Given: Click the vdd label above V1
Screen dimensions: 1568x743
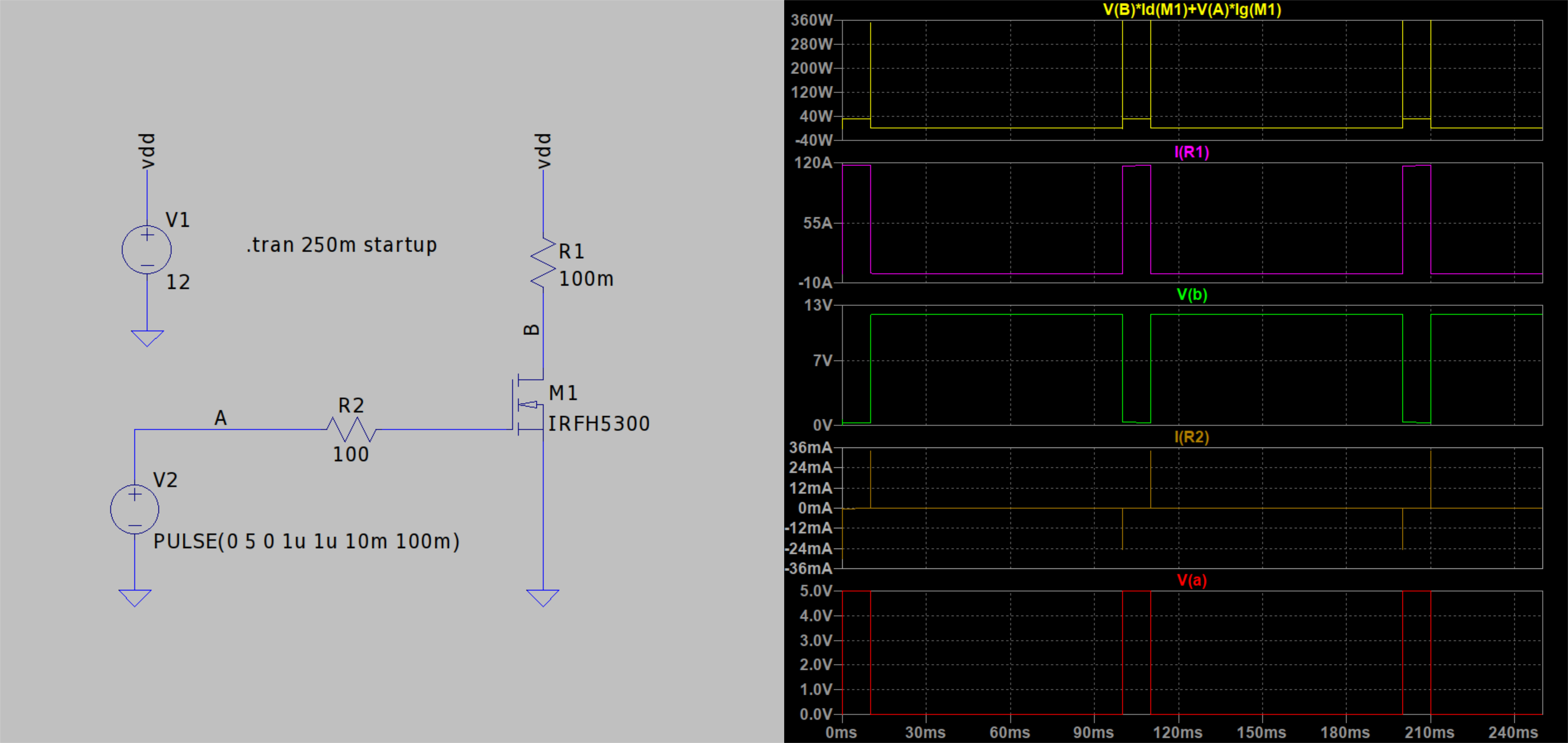Looking at the screenshot, I should coord(147,151).
